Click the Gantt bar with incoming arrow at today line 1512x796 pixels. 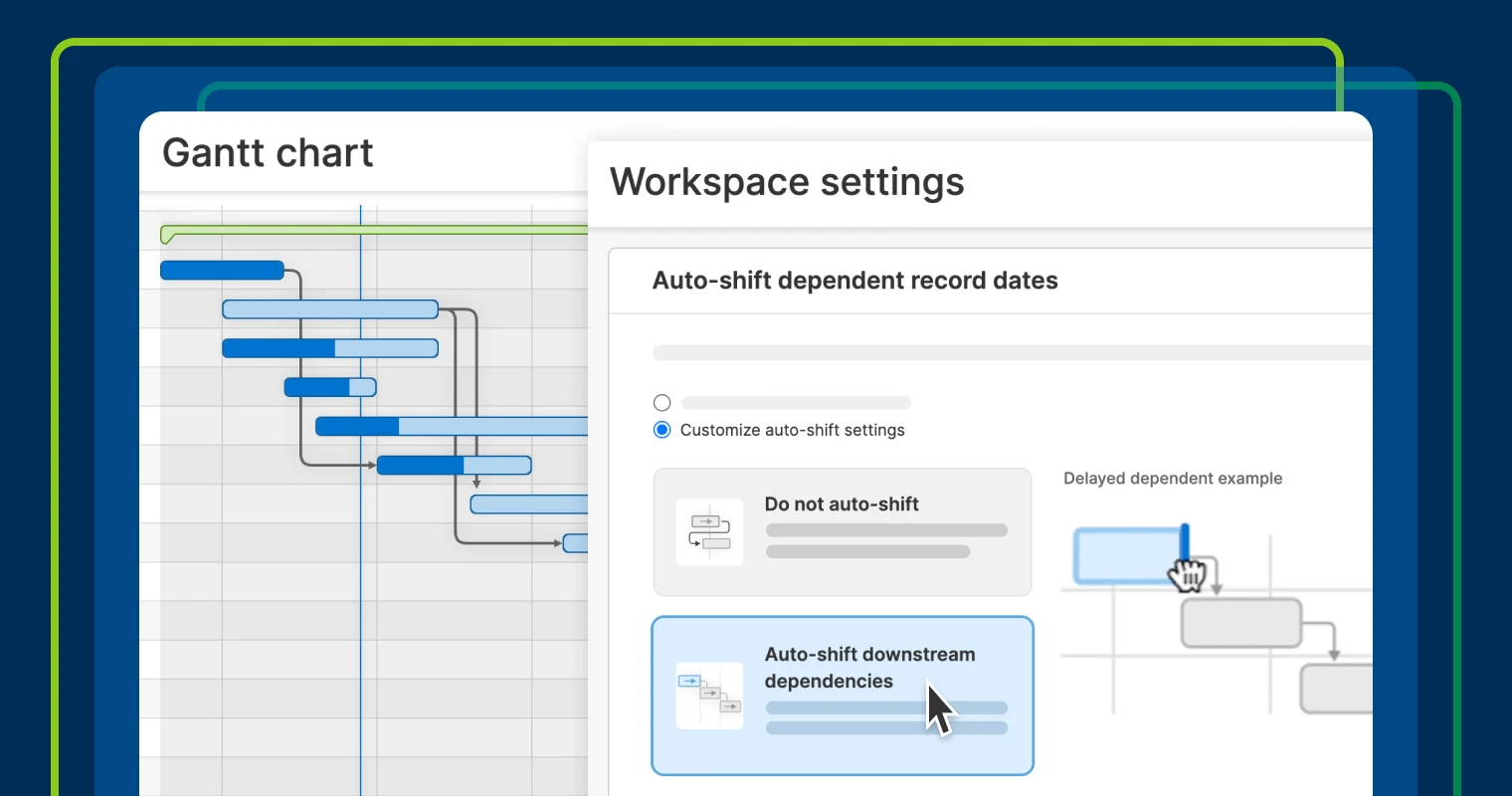[x=454, y=465]
